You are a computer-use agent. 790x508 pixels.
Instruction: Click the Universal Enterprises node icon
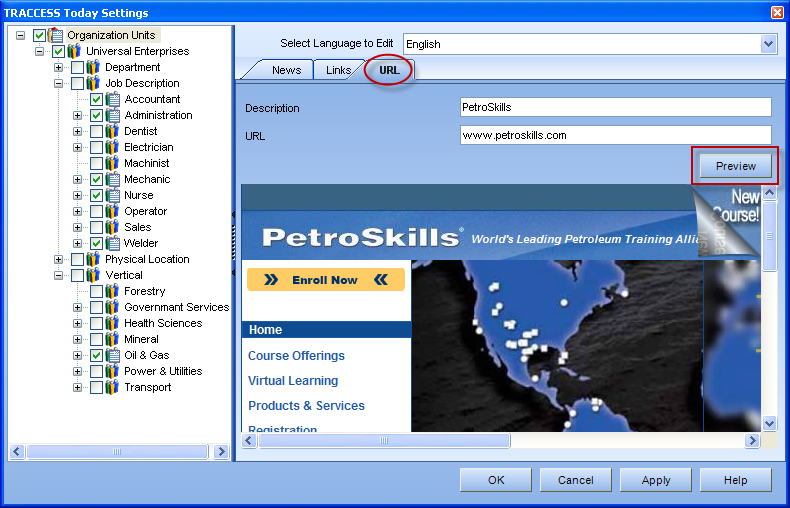[x=75, y=51]
